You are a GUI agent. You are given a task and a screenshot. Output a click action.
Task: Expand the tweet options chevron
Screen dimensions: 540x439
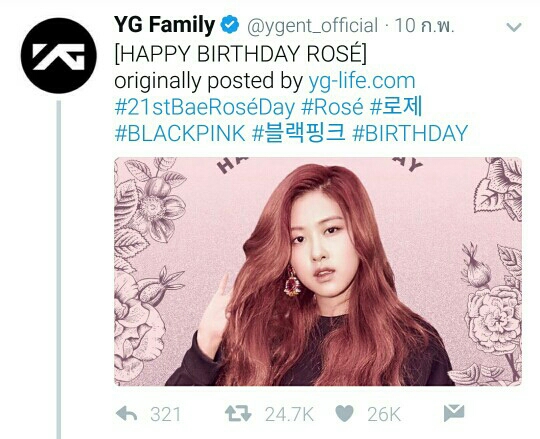point(514,27)
